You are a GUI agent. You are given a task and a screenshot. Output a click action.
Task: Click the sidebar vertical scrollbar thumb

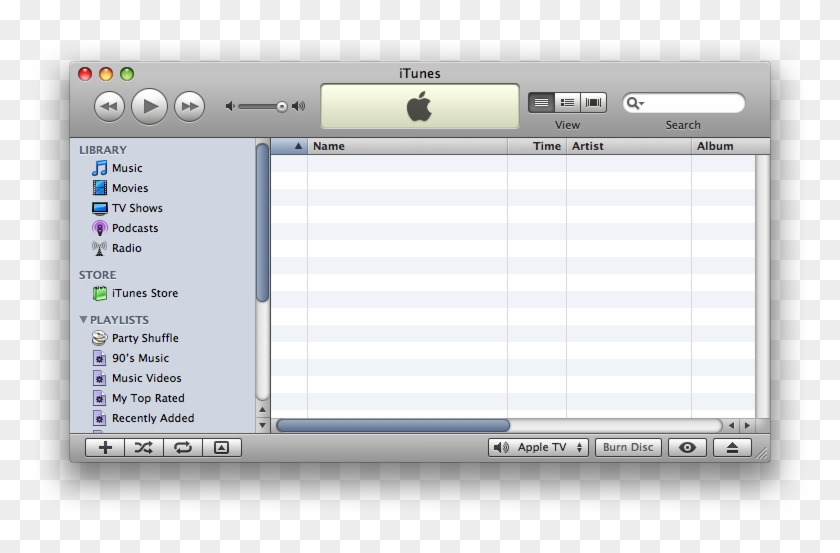pyautogui.click(x=262, y=223)
